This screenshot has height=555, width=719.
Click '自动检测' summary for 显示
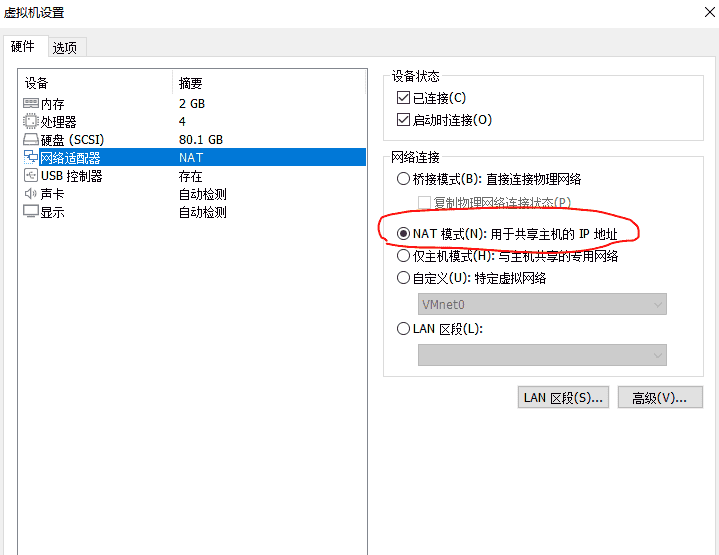coord(203,212)
